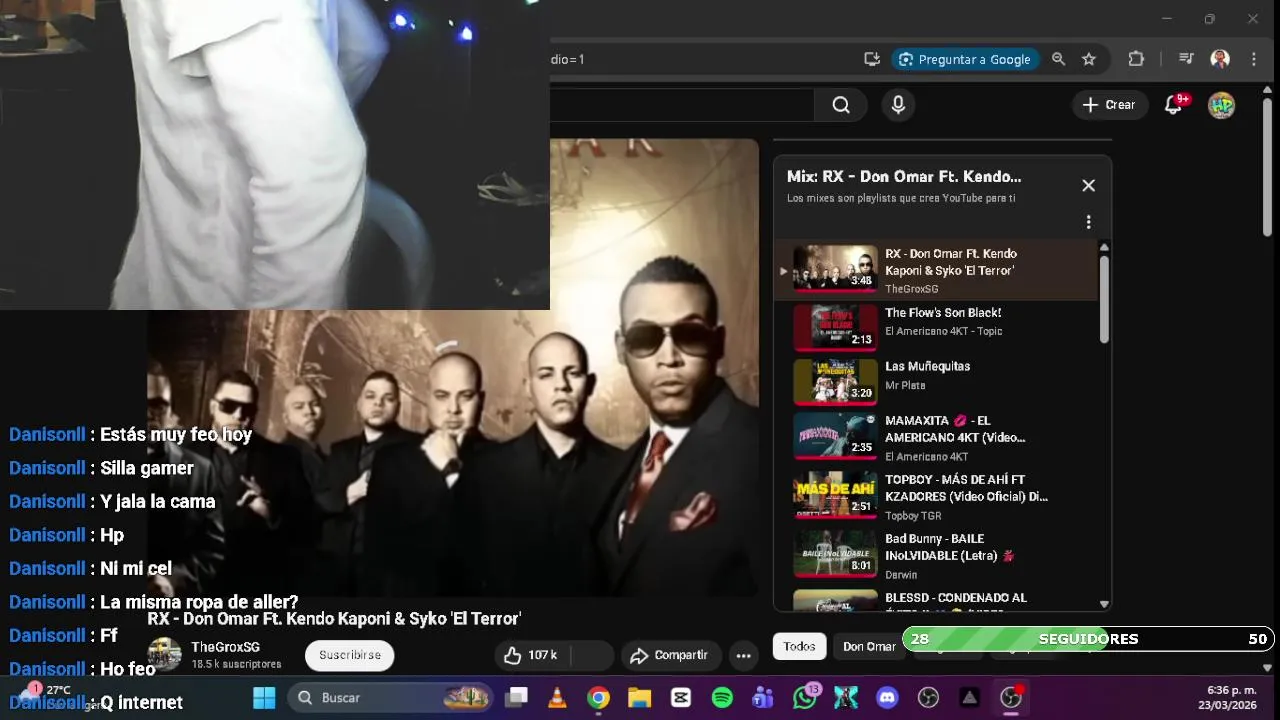
Task: Open the video more actions ellipsis
Action: tap(743, 656)
